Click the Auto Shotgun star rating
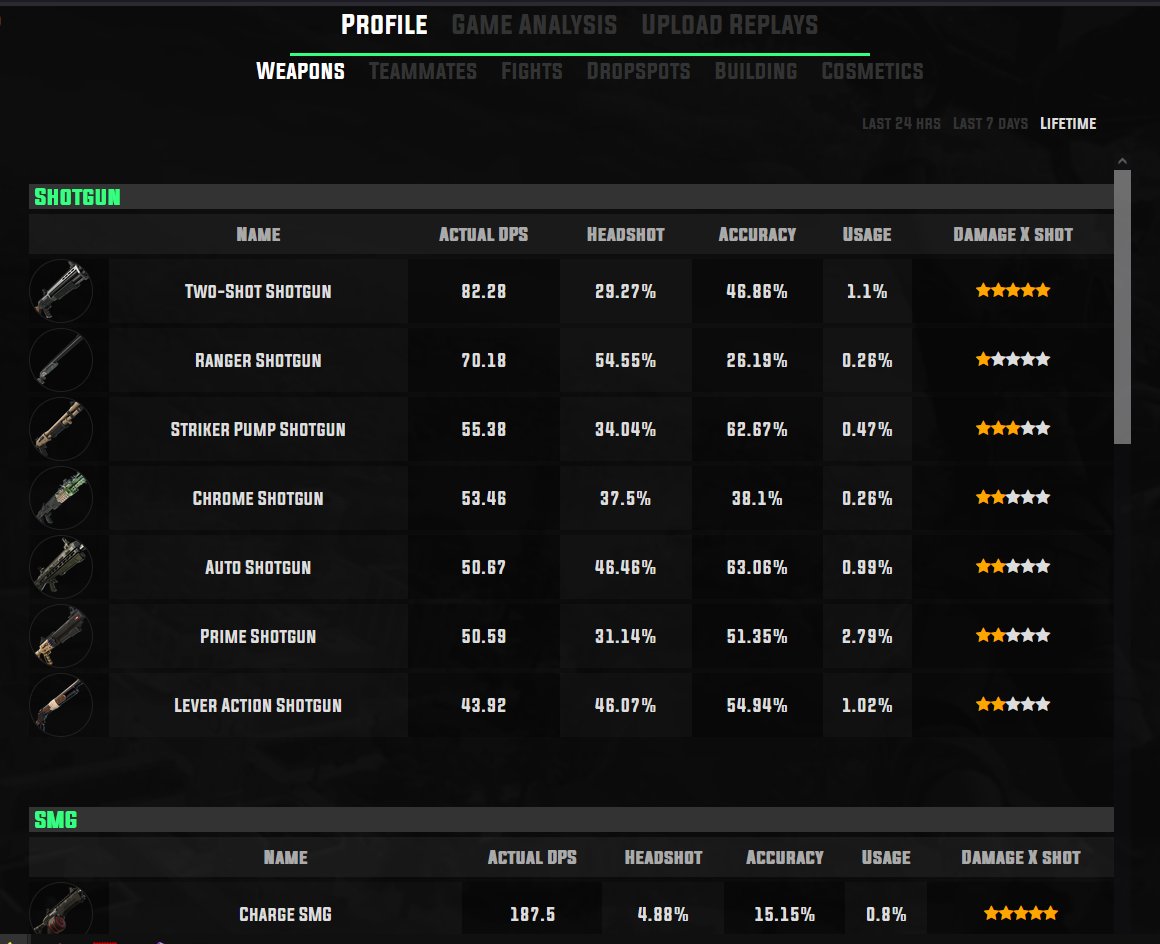 (x=1013, y=567)
